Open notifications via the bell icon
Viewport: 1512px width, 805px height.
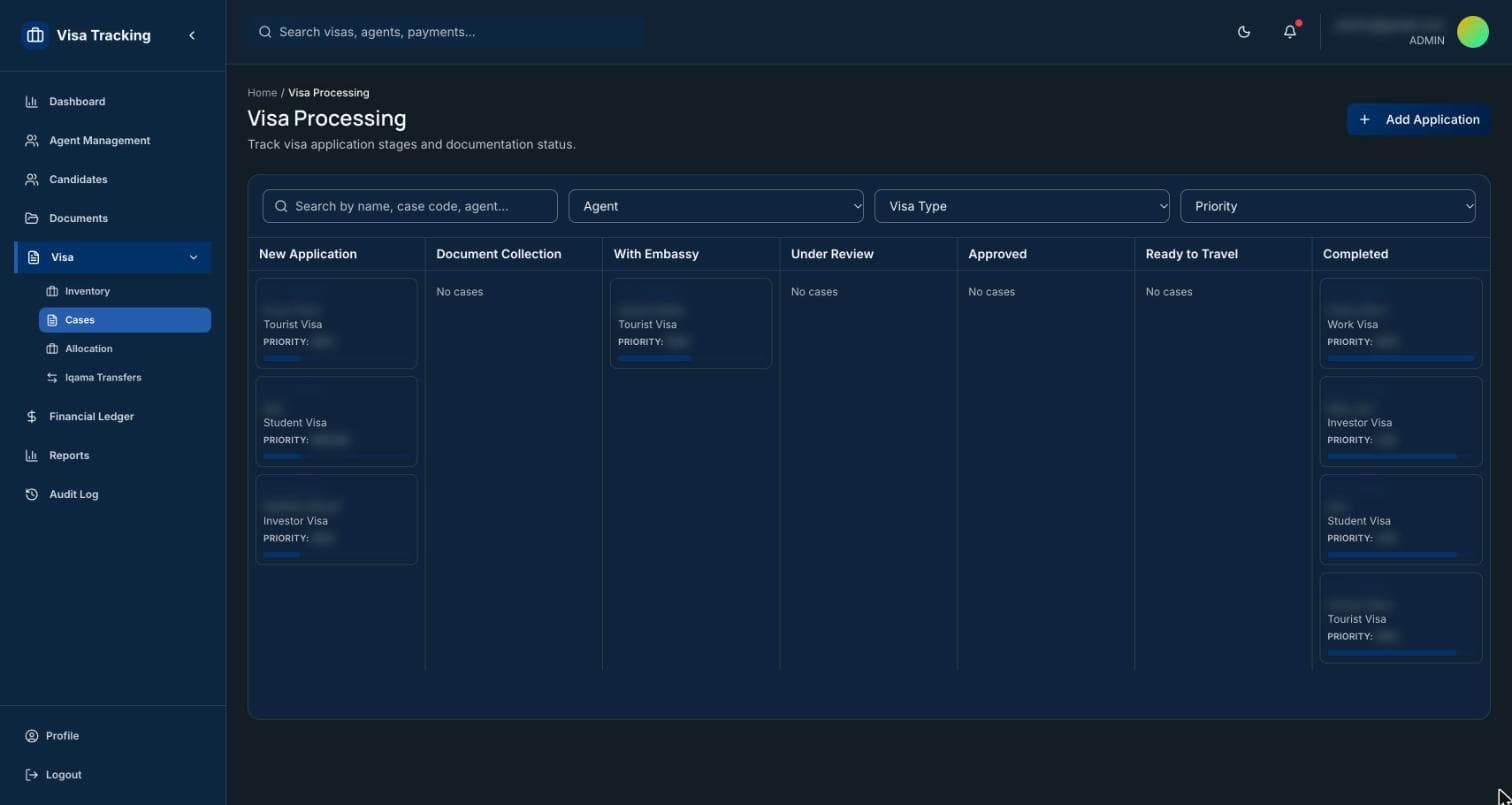(1290, 32)
